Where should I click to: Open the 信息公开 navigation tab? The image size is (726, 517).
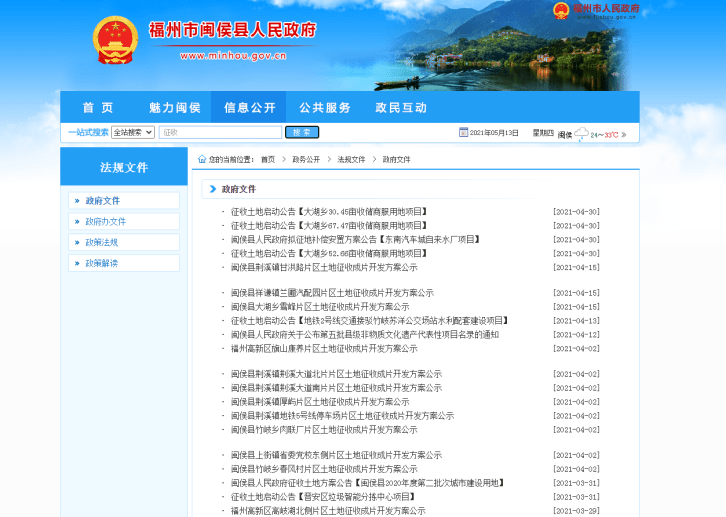(249, 108)
